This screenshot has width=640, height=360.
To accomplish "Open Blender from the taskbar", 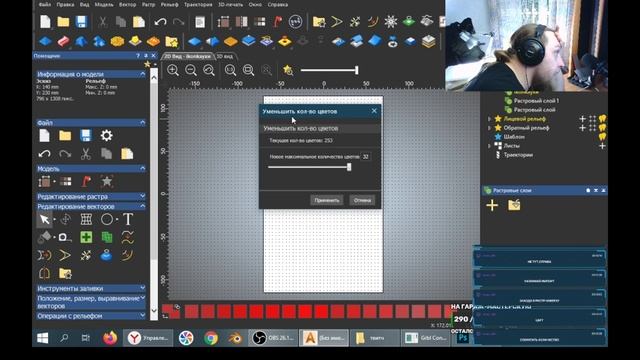I will point(235,338).
